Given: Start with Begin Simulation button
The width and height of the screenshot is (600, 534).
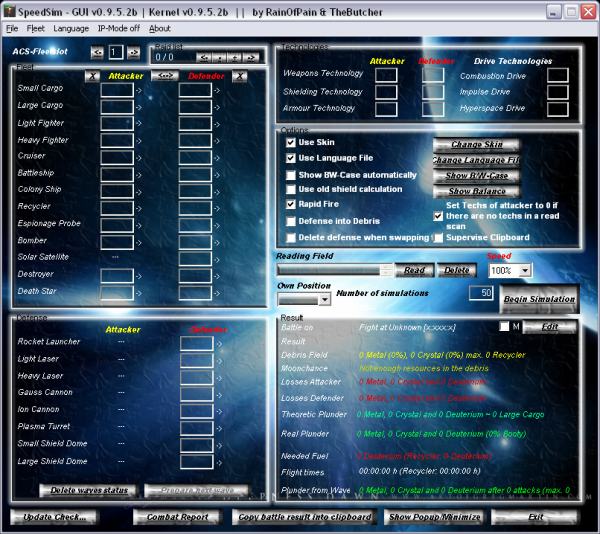Looking at the screenshot, I should click(x=539, y=299).
